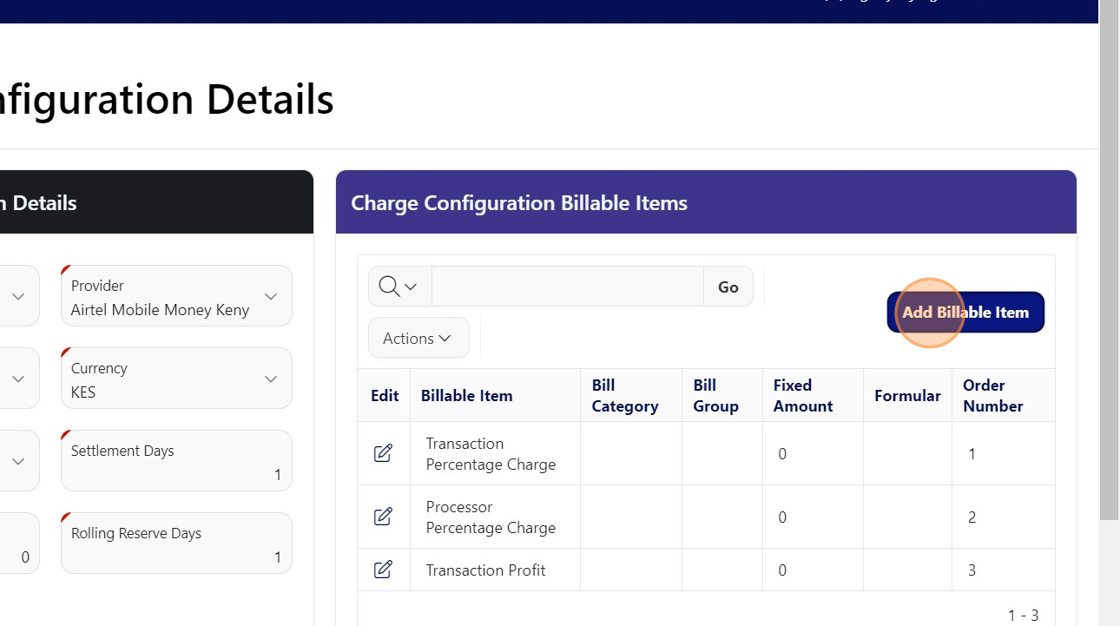Edit the Processor Percentage Charge row
This screenshot has width=1120, height=626.
point(383,517)
